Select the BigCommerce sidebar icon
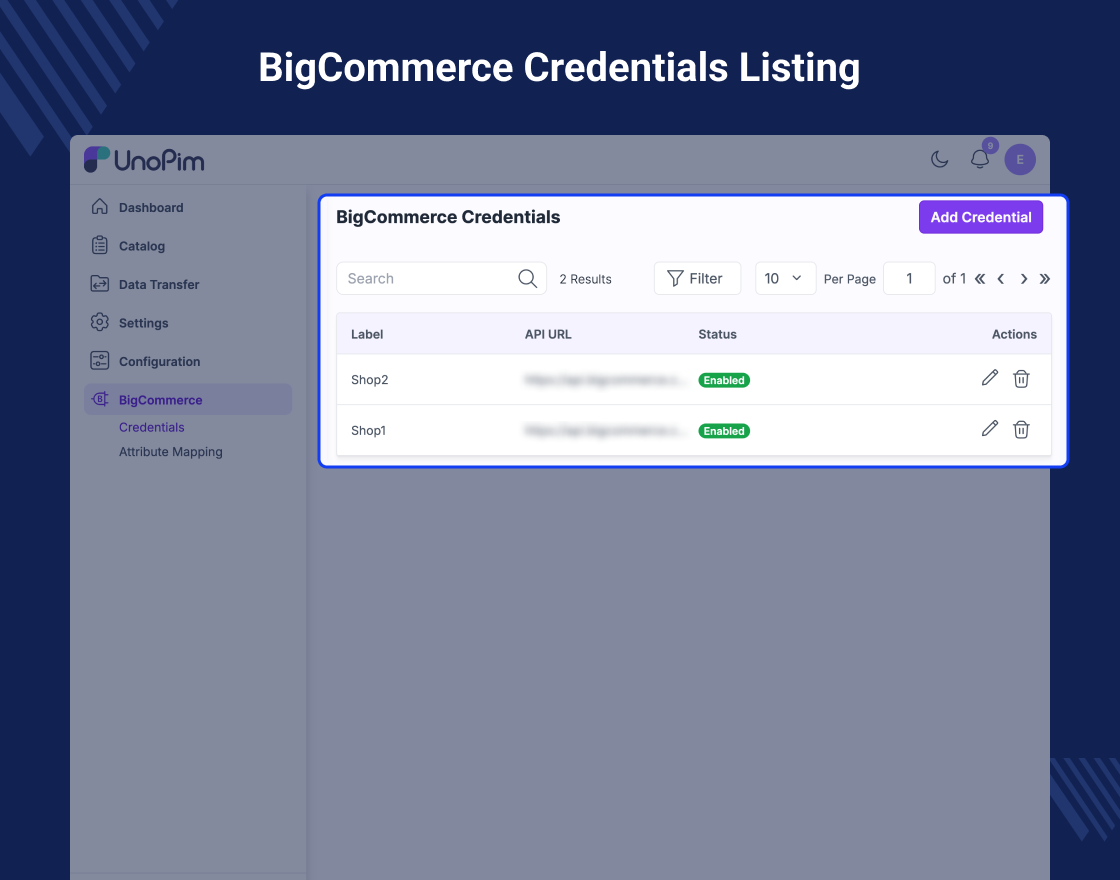Image resolution: width=1120 pixels, height=880 pixels. click(100, 399)
